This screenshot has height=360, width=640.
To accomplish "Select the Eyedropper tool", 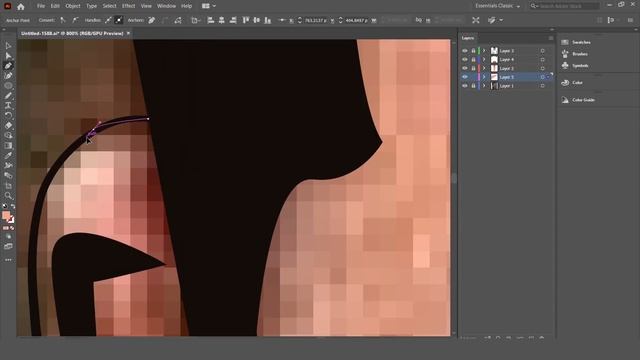I will click(8, 155).
